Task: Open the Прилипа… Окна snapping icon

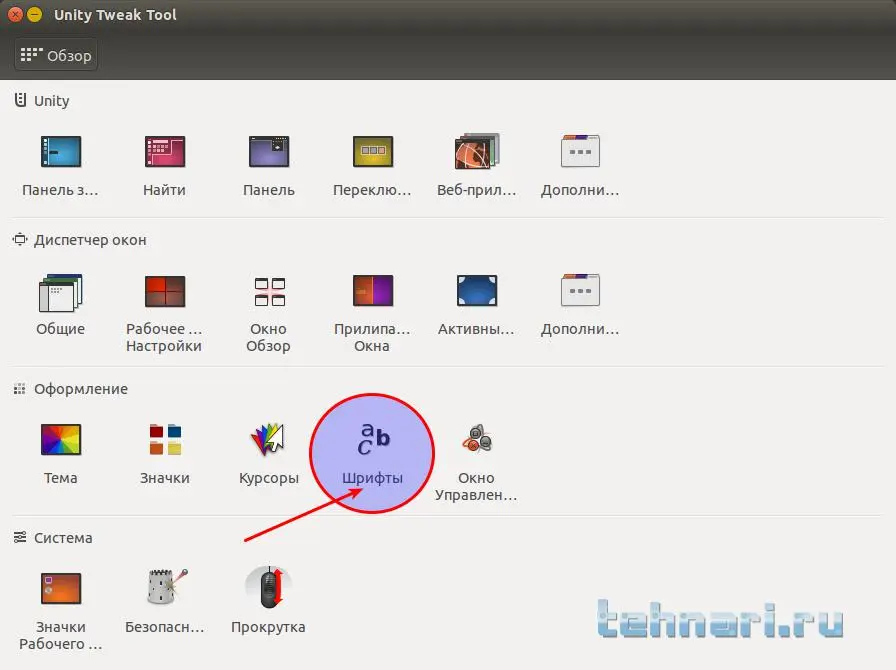Action: 373,291
